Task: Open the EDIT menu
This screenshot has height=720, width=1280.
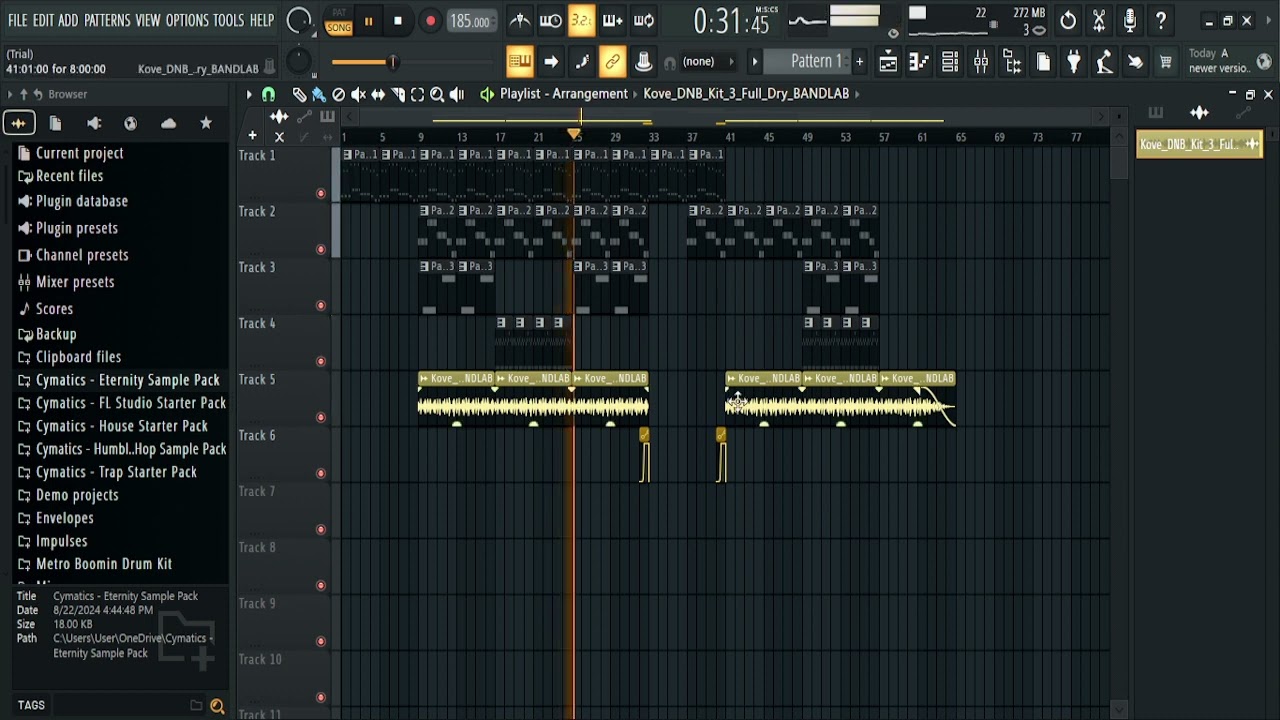Action: pos(43,20)
